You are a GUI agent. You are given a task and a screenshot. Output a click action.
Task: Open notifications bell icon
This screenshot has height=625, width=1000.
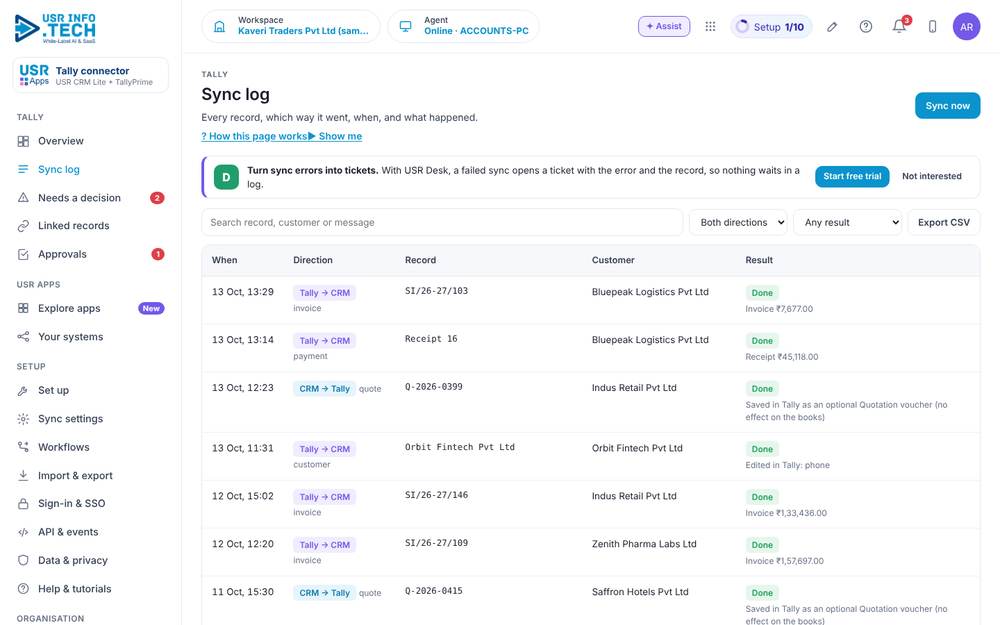coord(899,26)
